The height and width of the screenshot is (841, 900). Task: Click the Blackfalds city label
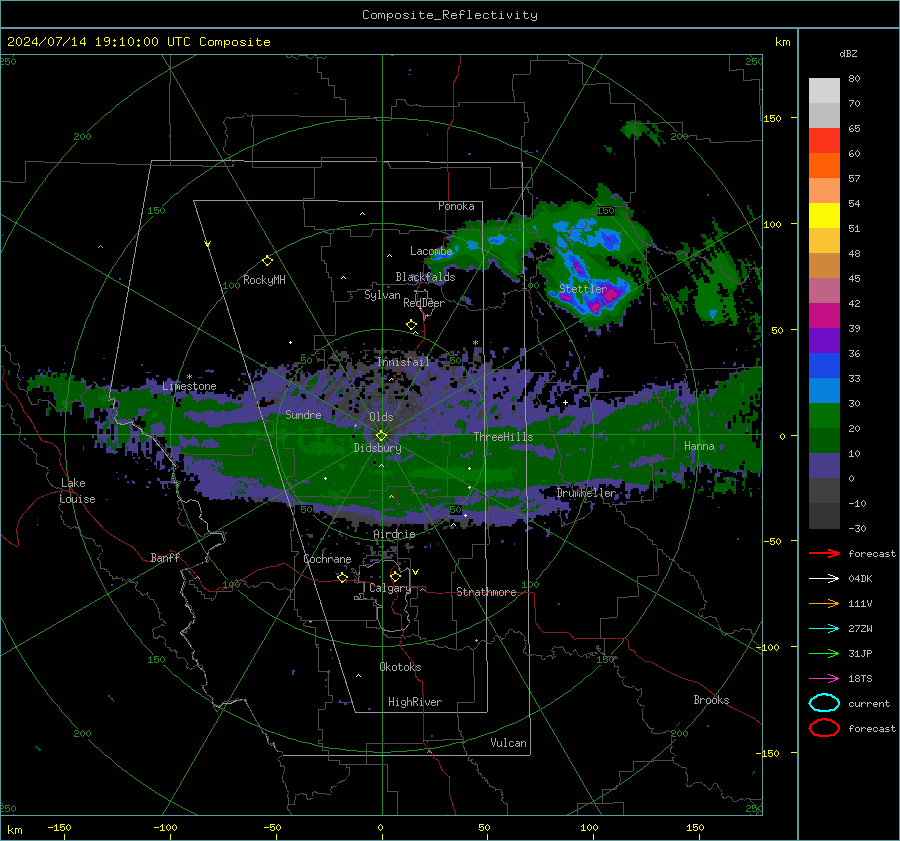pos(425,277)
